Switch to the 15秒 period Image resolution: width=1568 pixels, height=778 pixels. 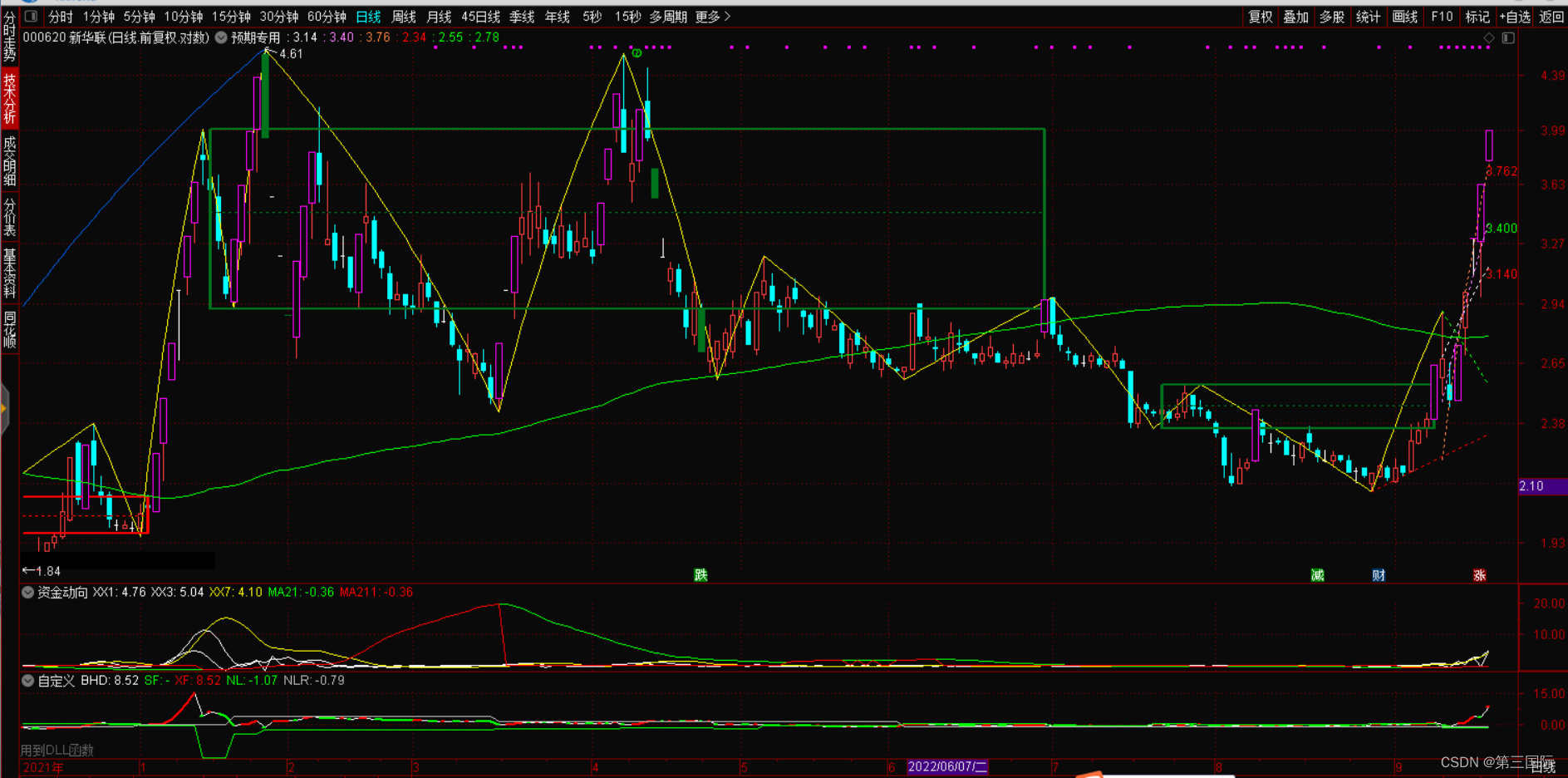[x=627, y=16]
